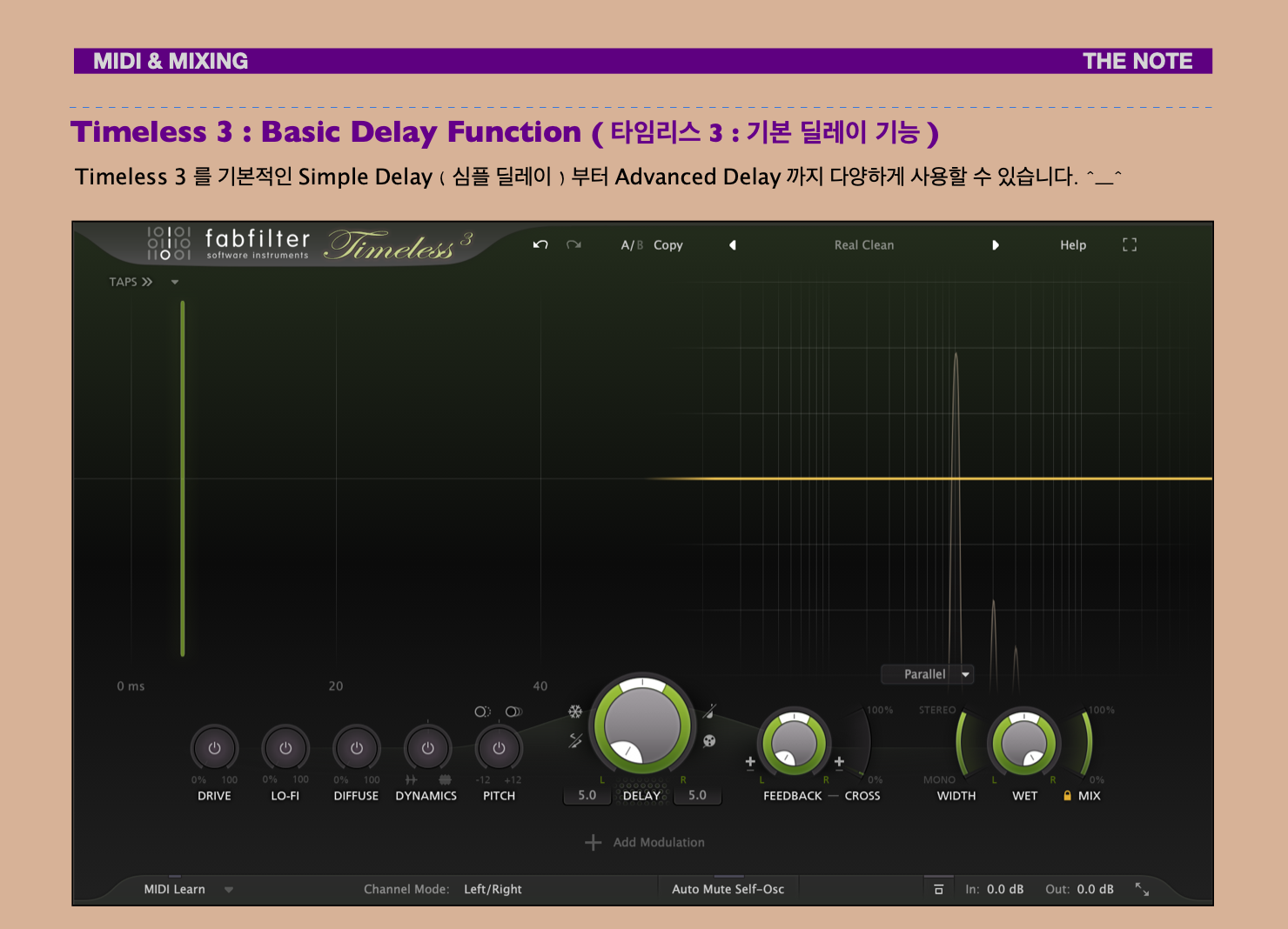
Task: Click the DRIVE label
Action: (214, 796)
